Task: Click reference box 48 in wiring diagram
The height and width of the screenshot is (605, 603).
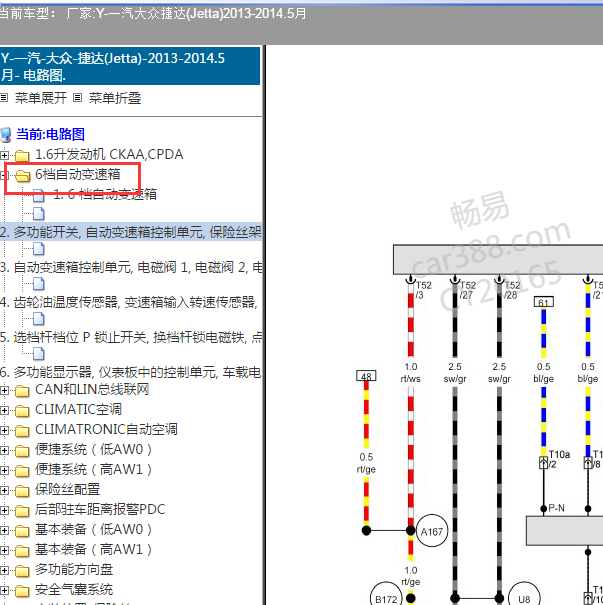Action: pyautogui.click(x=366, y=376)
